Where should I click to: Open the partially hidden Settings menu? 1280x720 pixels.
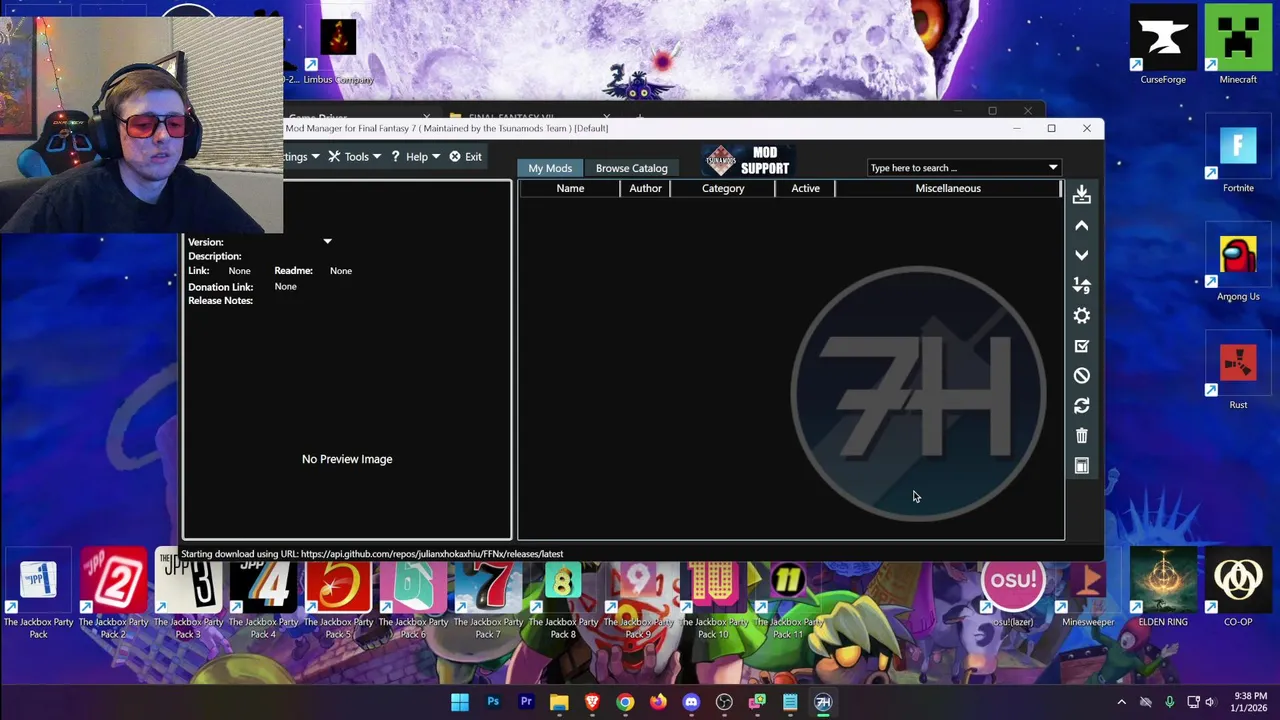[x=301, y=157]
